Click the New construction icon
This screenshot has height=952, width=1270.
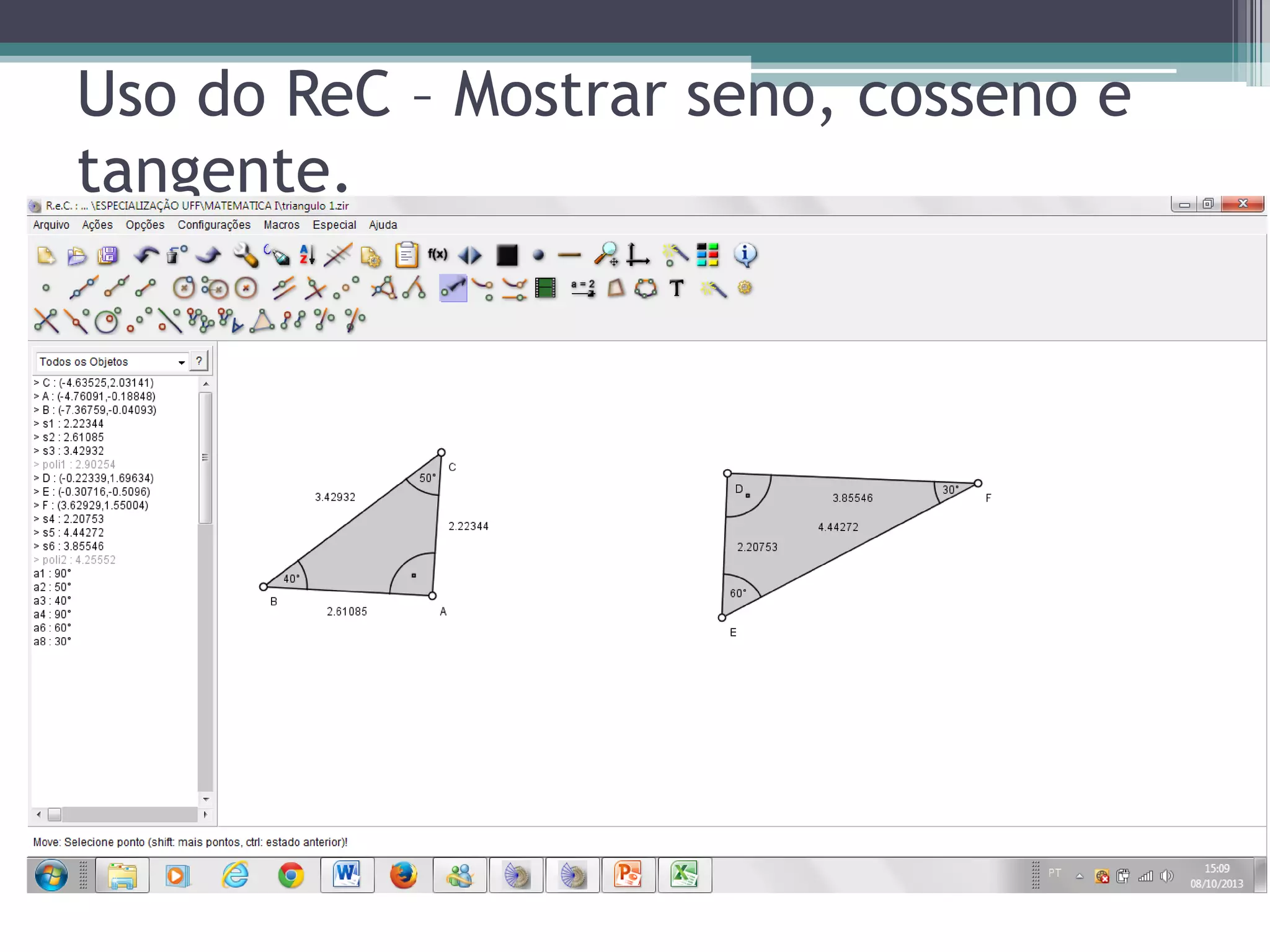point(47,255)
